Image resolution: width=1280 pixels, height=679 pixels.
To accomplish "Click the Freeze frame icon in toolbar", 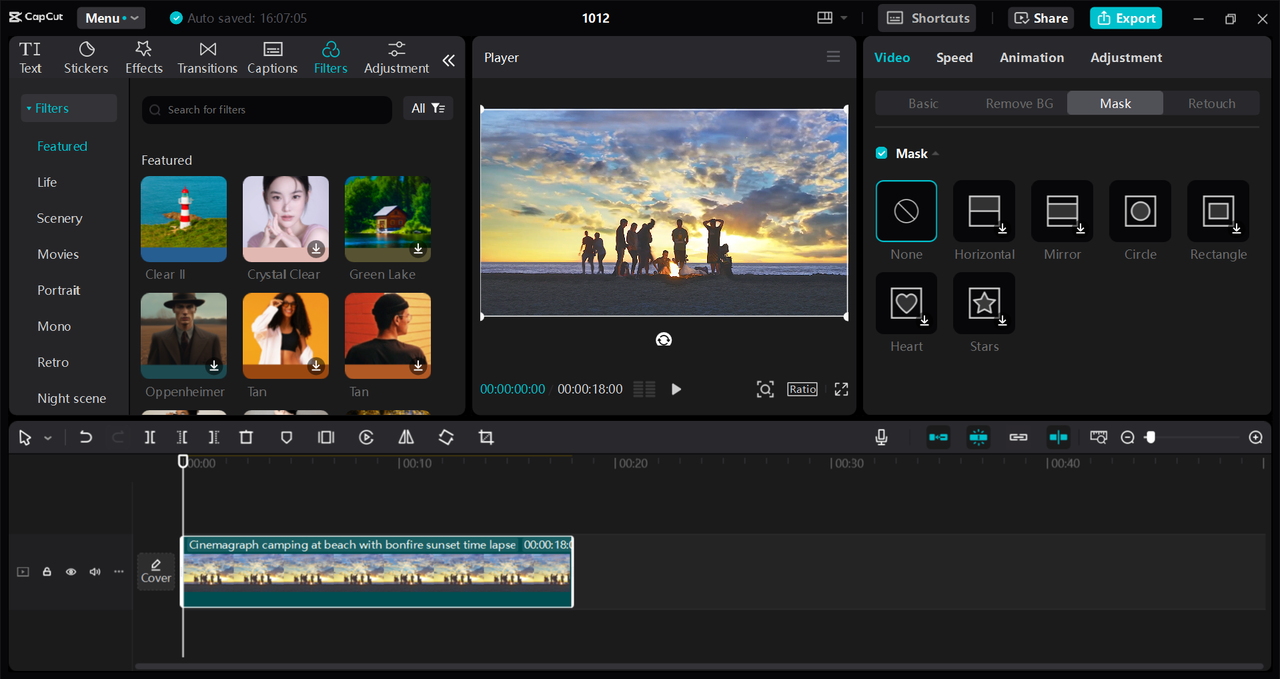I will click(x=326, y=437).
